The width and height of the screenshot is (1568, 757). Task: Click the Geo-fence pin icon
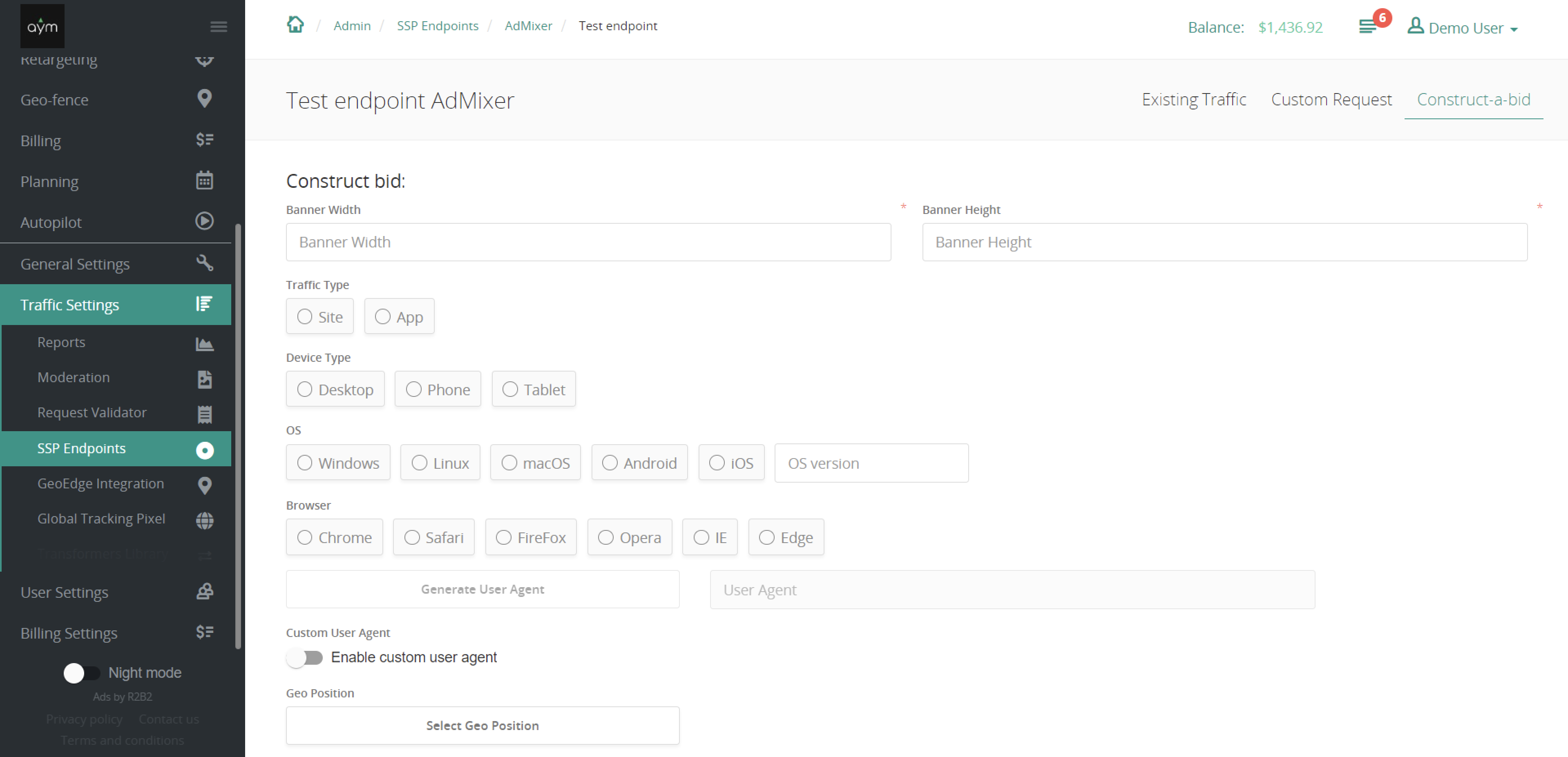pyautogui.click(x=205, y=98)
